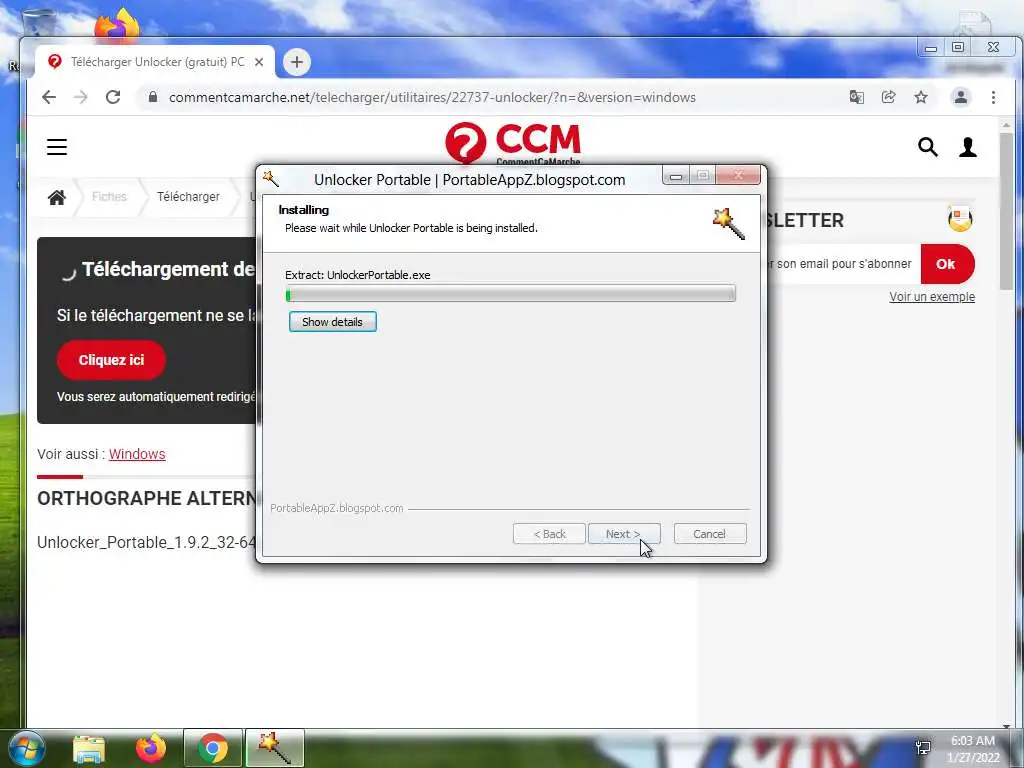
Task: Open the Télécharger breadcrumb
Action: 188,197
